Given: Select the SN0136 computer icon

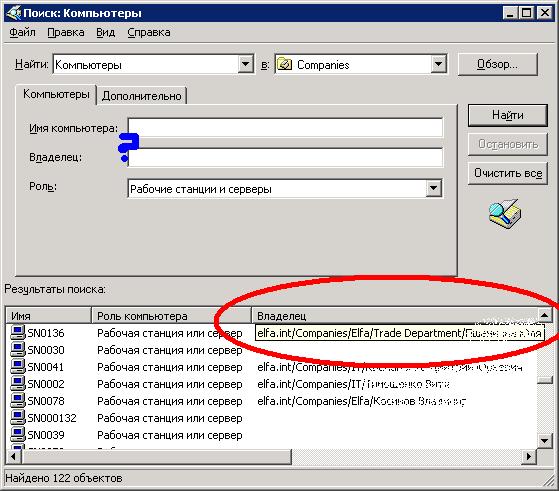Looking at the screenshot, I should (x=17, y=332).
